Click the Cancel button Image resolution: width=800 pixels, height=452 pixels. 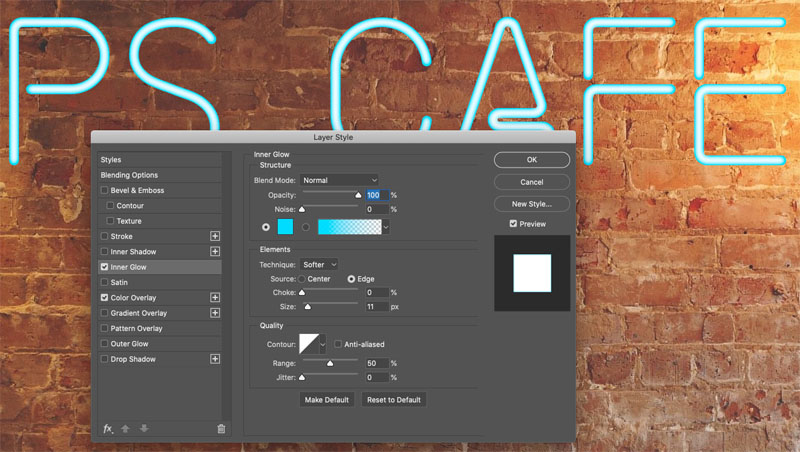click(x=532, y=182)
